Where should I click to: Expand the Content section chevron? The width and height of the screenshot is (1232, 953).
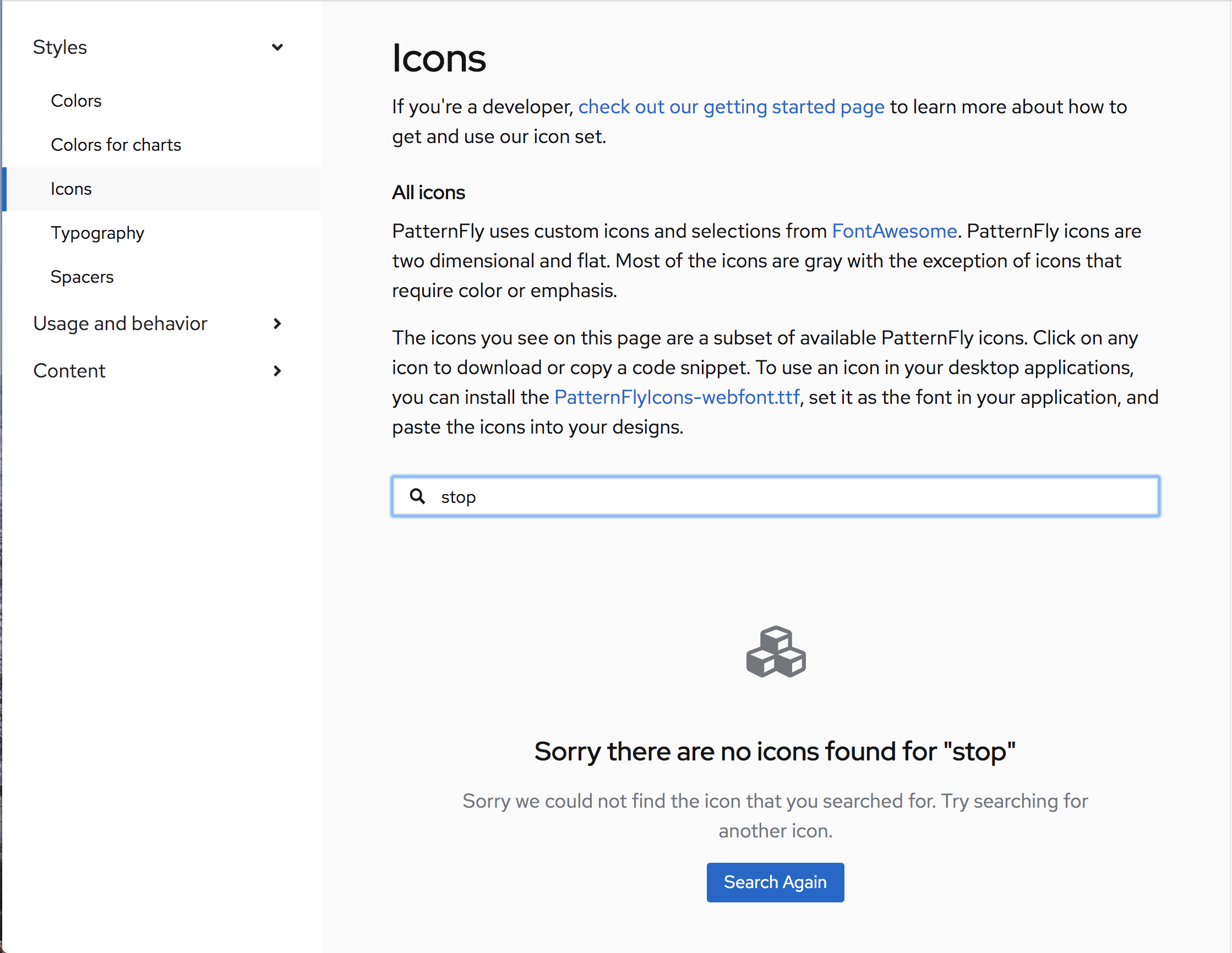277,371
